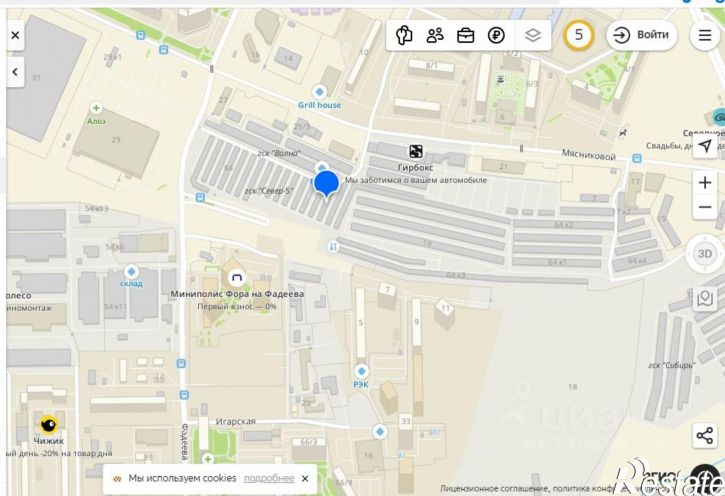The image size is (725, 496).
Task: Click the Мясниковой street label
Action: 589,155
